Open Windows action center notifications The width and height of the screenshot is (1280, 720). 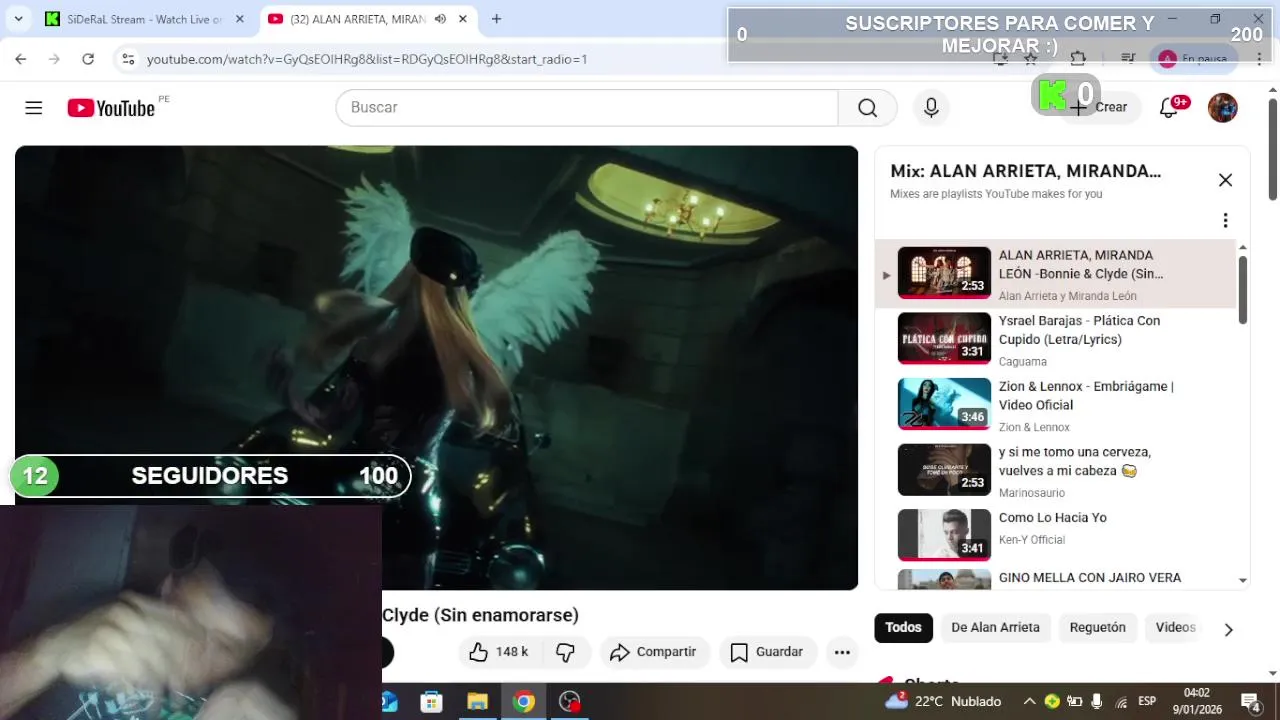click(1250, 701)
